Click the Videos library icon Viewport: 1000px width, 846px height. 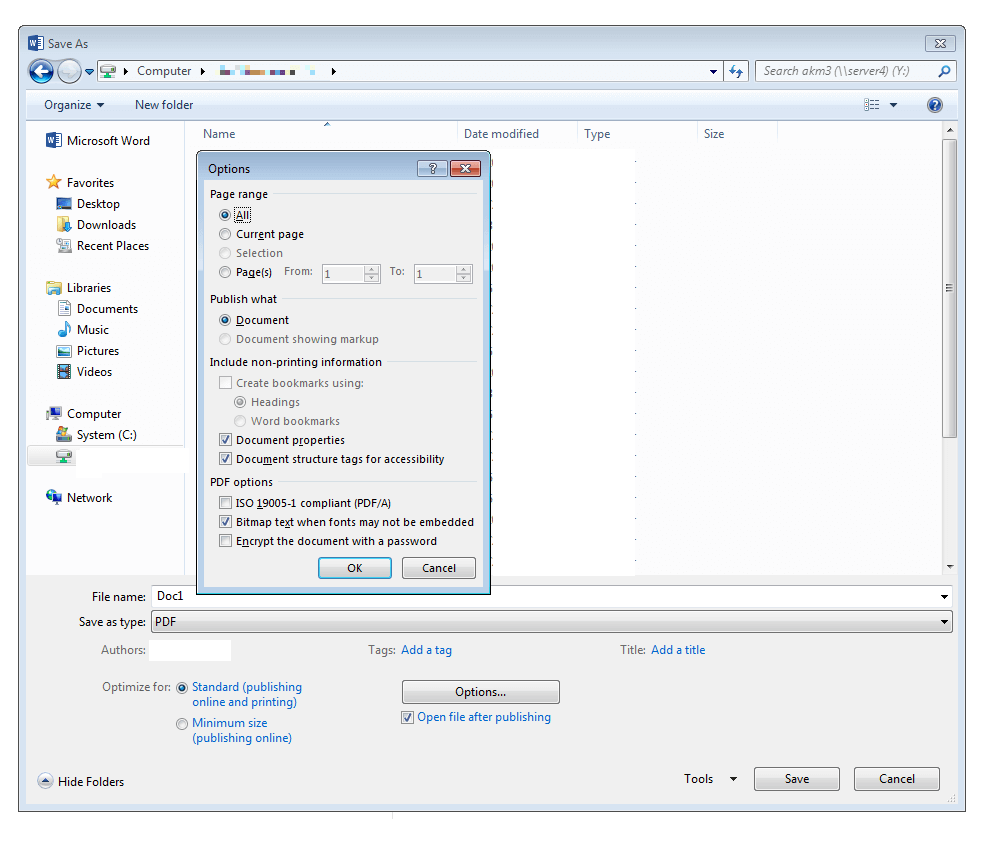point(64,372)
